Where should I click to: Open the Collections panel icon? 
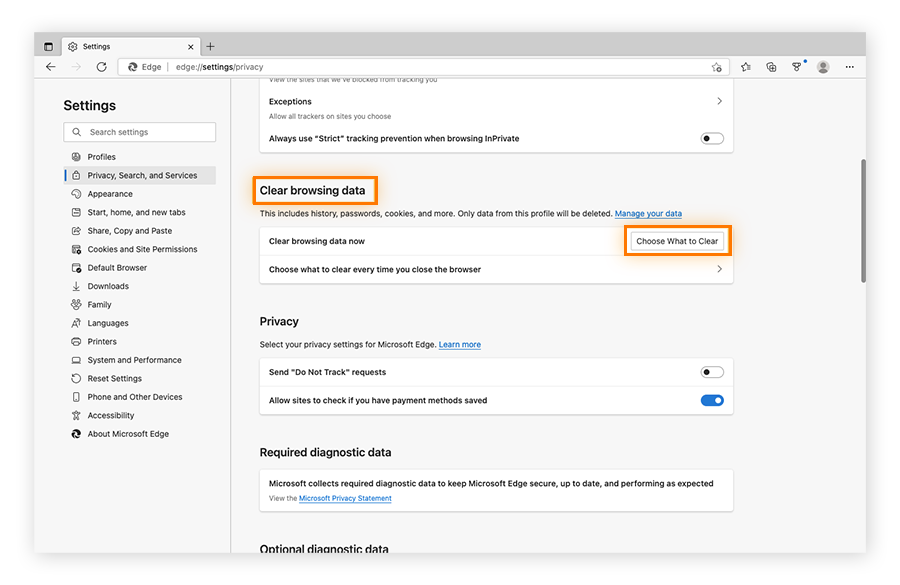tap(771, 66)
